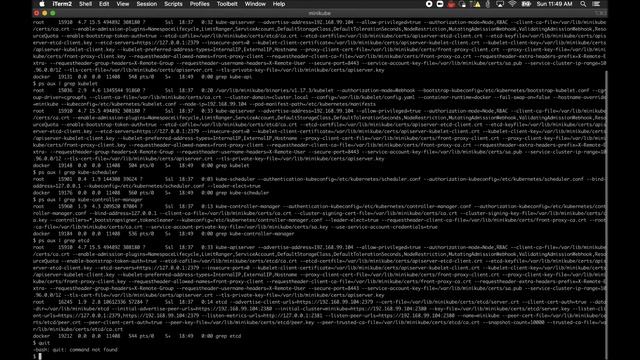Open Spotlight search
The image size is (640, 360).
click(x=583, y=4)
